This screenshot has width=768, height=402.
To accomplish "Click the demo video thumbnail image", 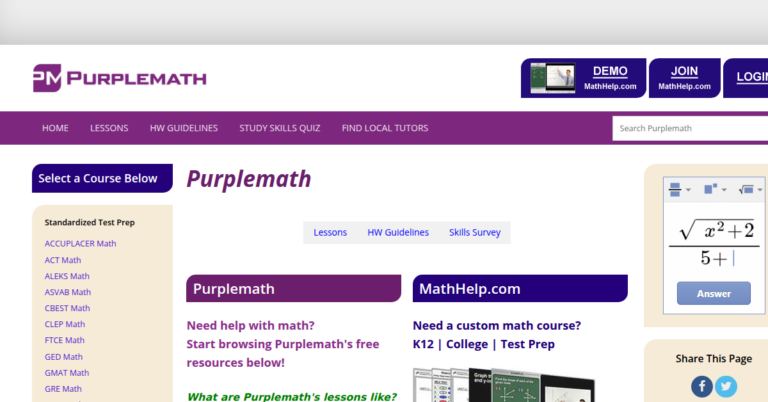I will tap(552, 78).
